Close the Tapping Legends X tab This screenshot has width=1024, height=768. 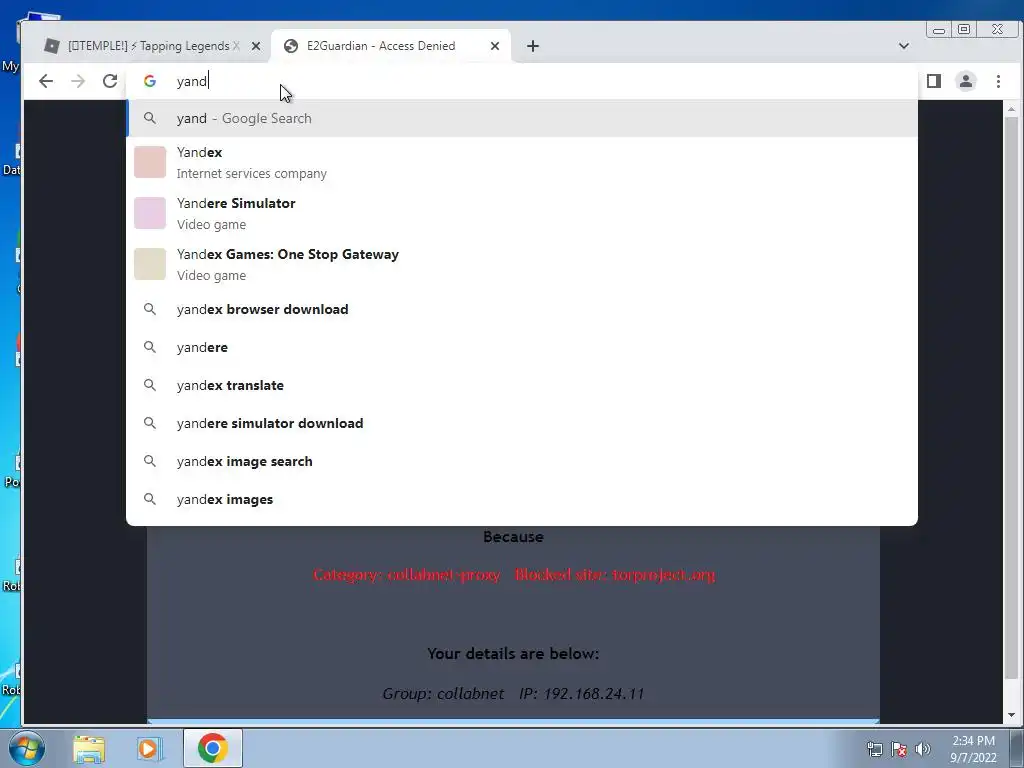pos(256,46)
